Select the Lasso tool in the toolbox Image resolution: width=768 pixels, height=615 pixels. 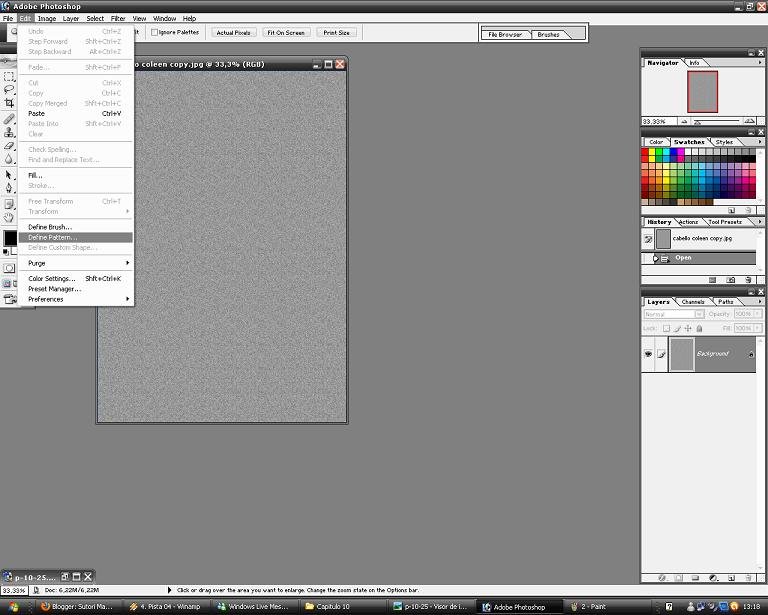click(x=9, y=89)
